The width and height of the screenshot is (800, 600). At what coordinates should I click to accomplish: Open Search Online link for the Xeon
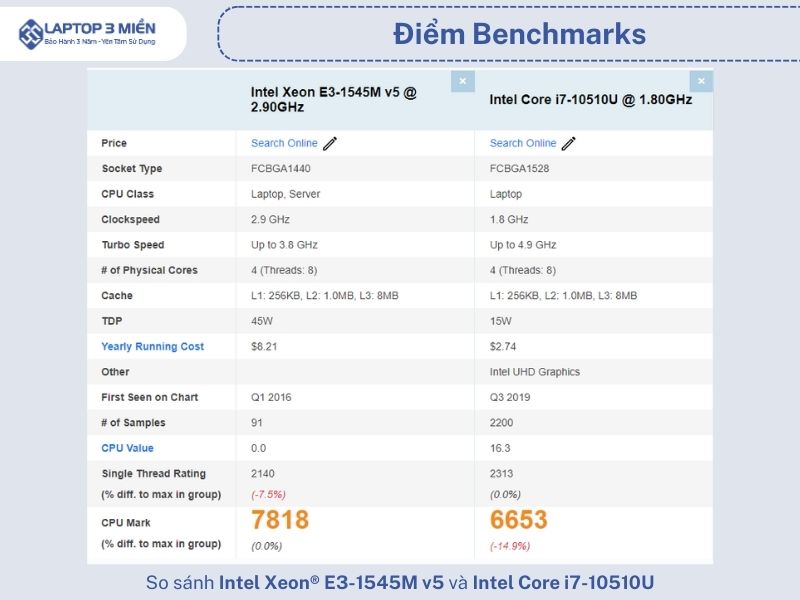click(284, 143)
